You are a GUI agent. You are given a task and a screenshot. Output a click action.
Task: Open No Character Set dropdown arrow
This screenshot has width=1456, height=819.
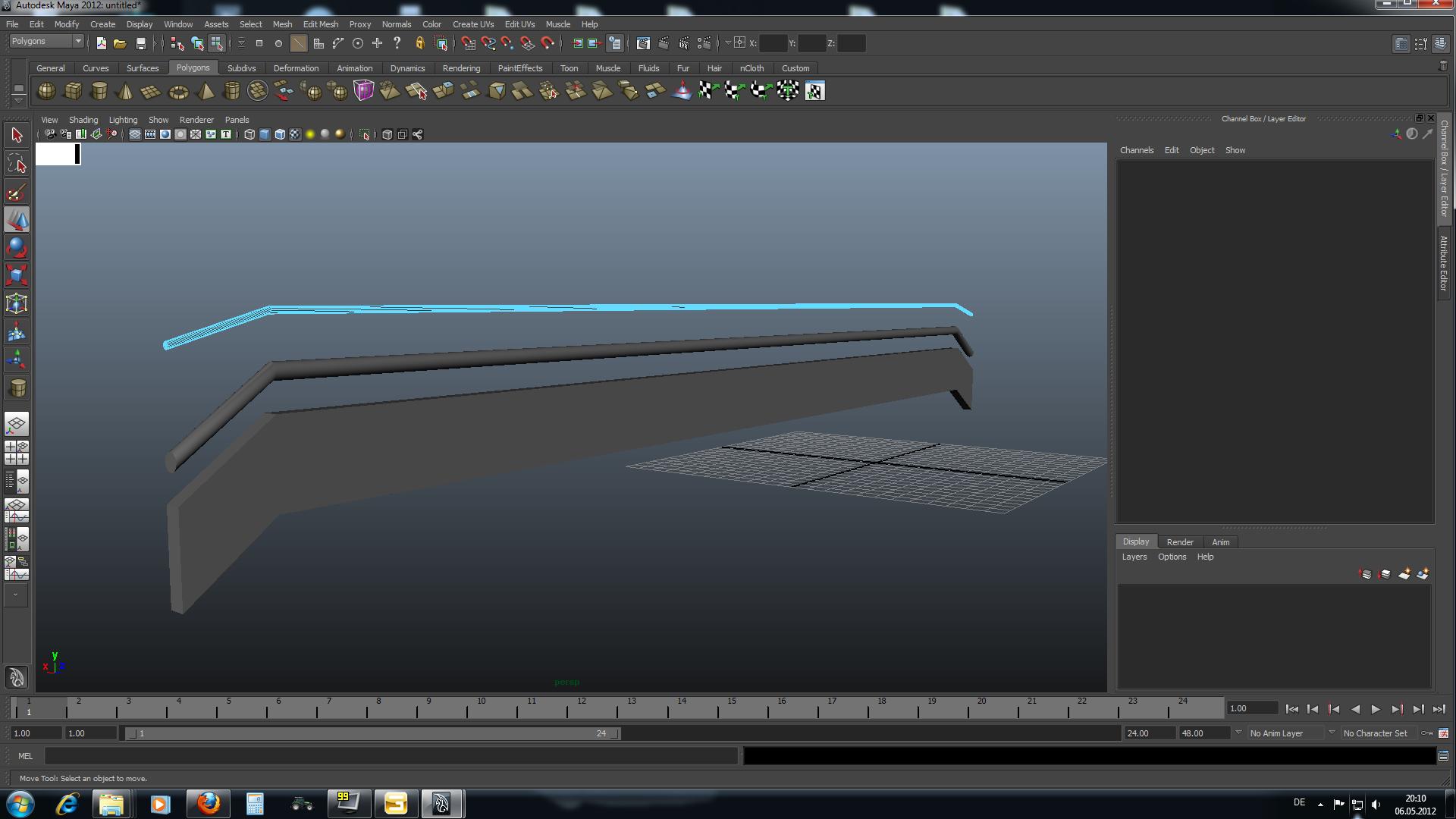[x=1332, y=733]
